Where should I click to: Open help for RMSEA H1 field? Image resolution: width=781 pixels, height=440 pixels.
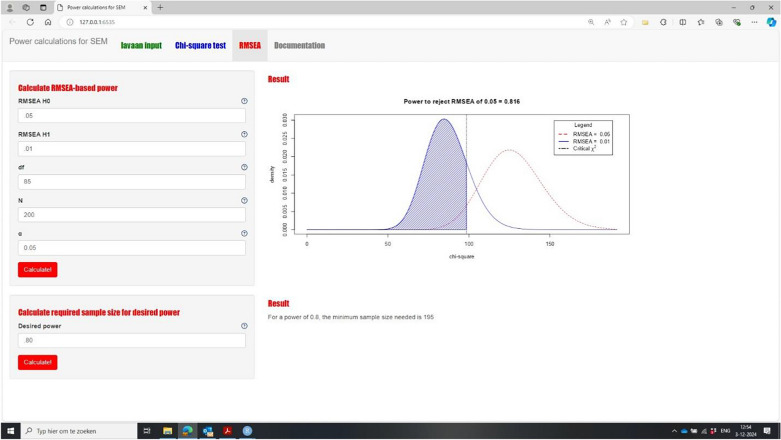[244, 134]
